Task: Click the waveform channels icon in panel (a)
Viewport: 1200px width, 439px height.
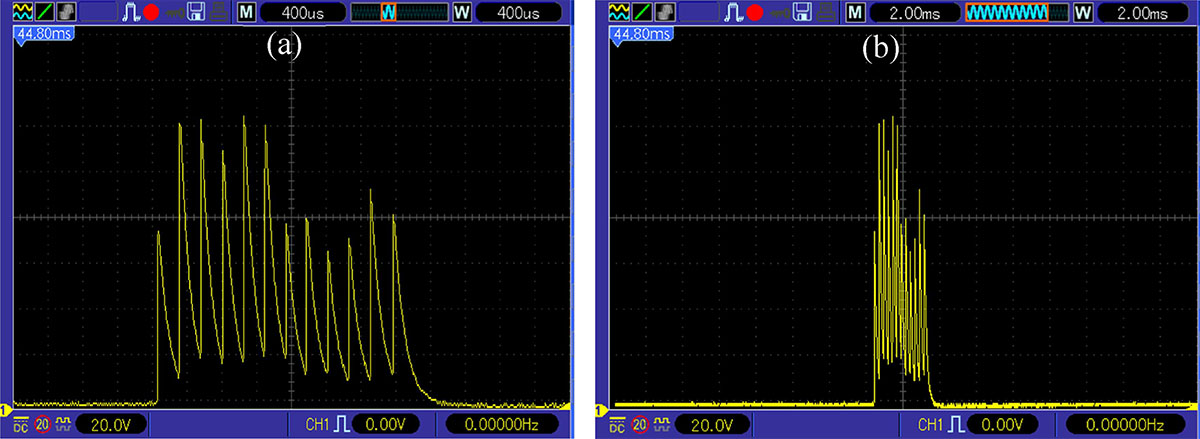Action: 21,12
